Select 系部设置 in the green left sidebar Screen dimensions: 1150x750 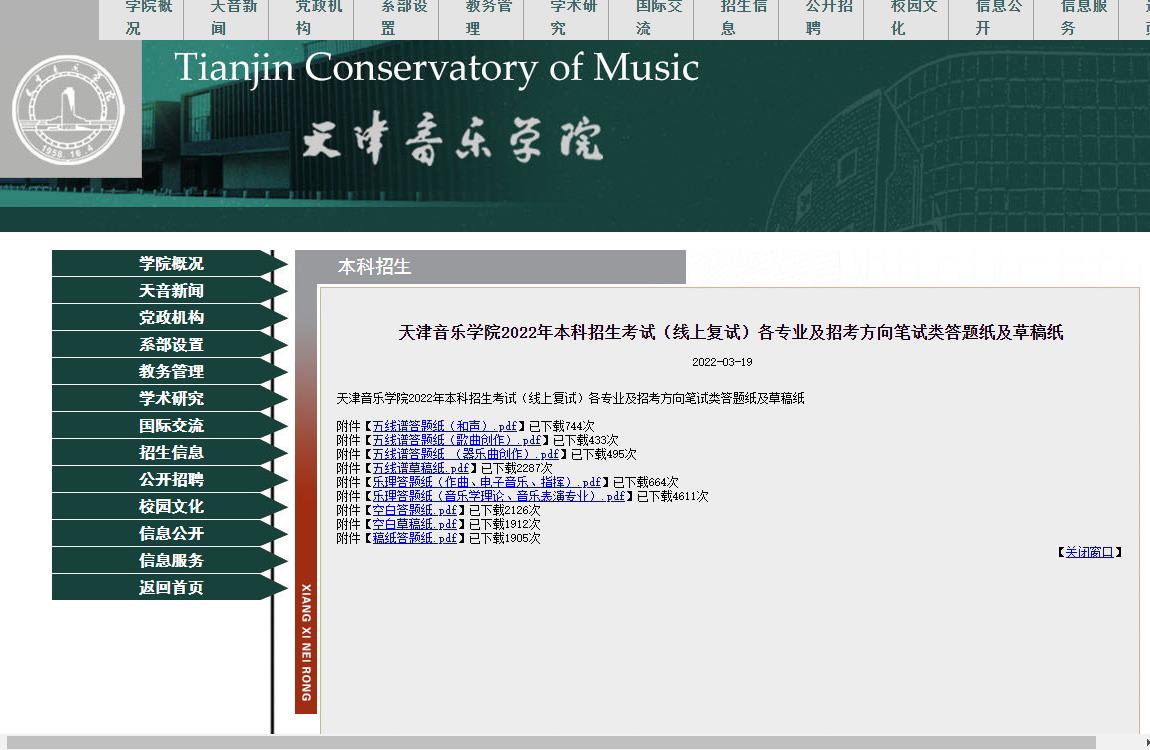170,345
